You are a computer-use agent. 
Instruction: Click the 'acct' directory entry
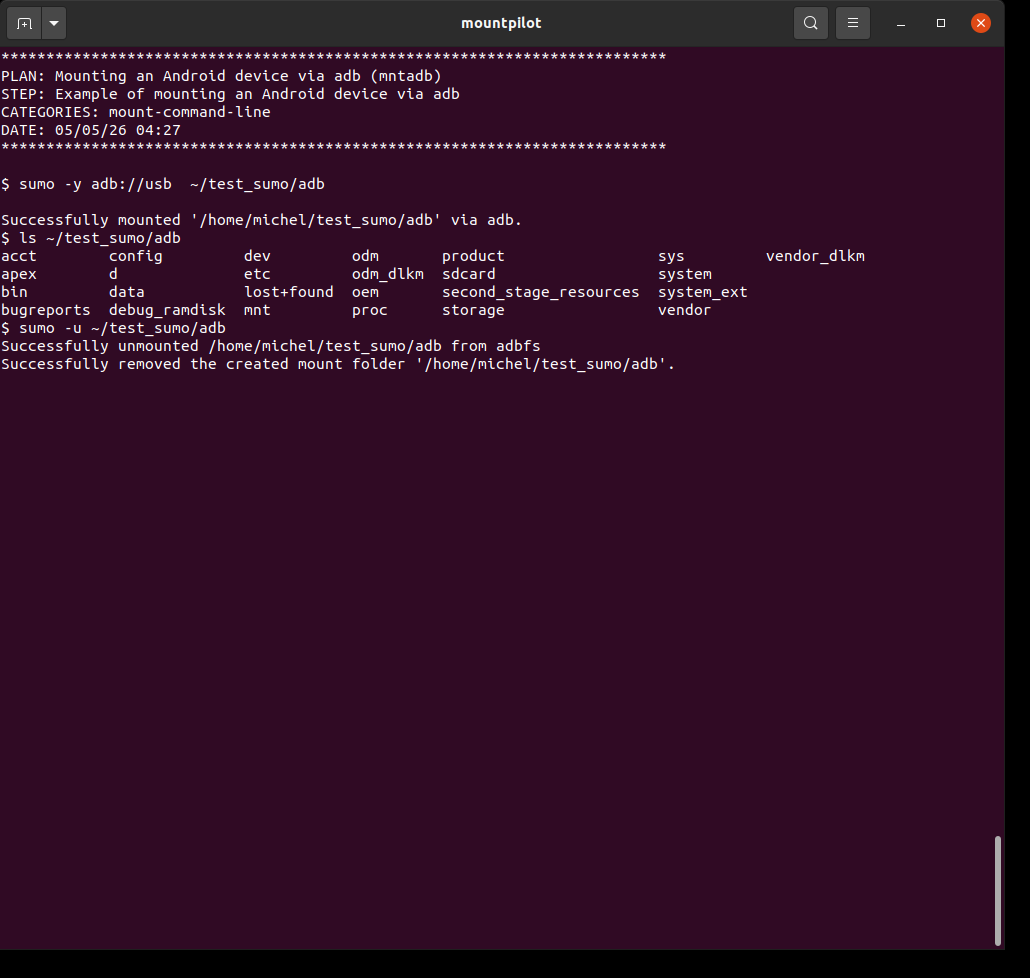point(18,256)
